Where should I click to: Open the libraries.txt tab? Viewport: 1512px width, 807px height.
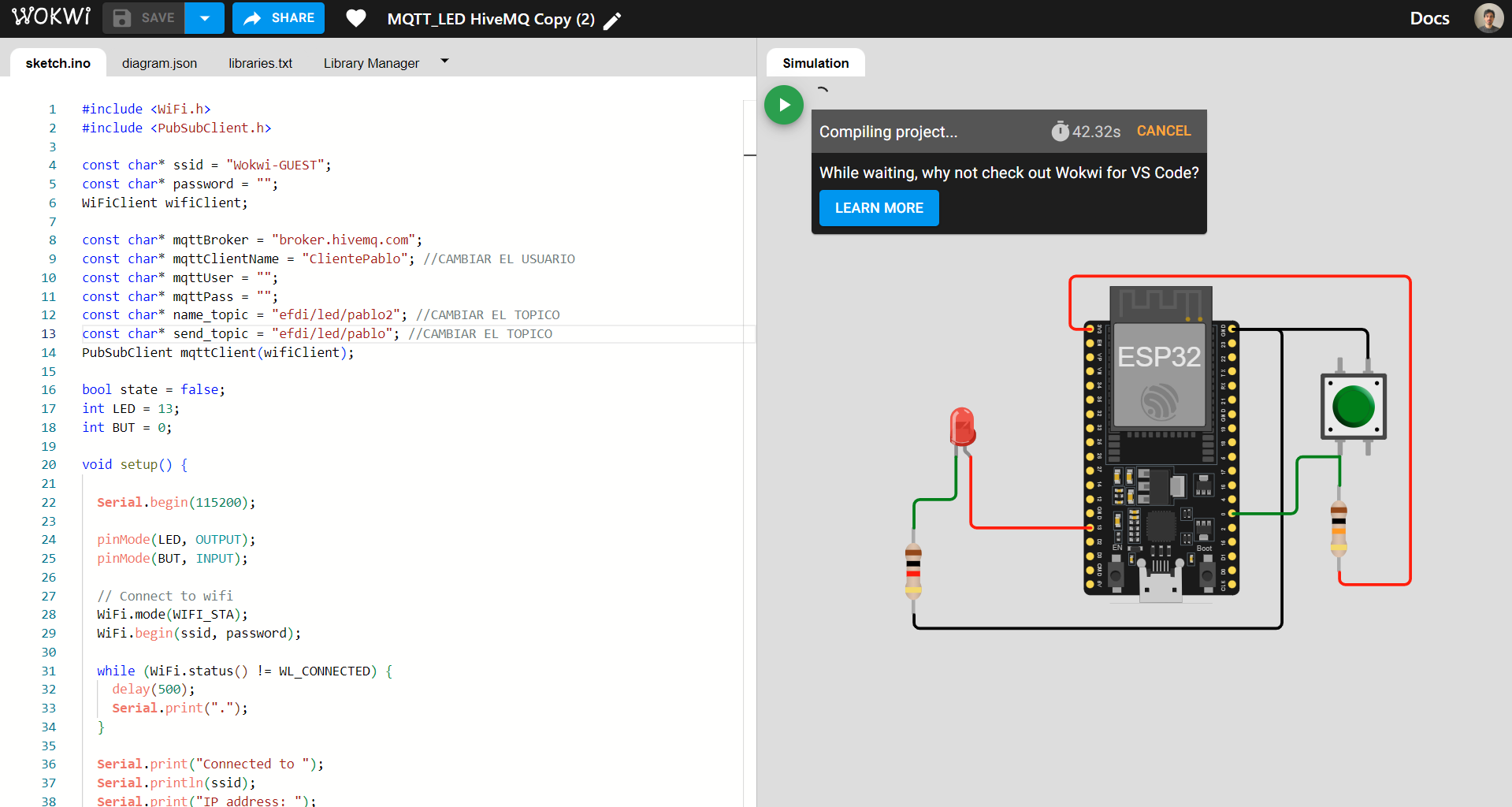pos(260,63)
